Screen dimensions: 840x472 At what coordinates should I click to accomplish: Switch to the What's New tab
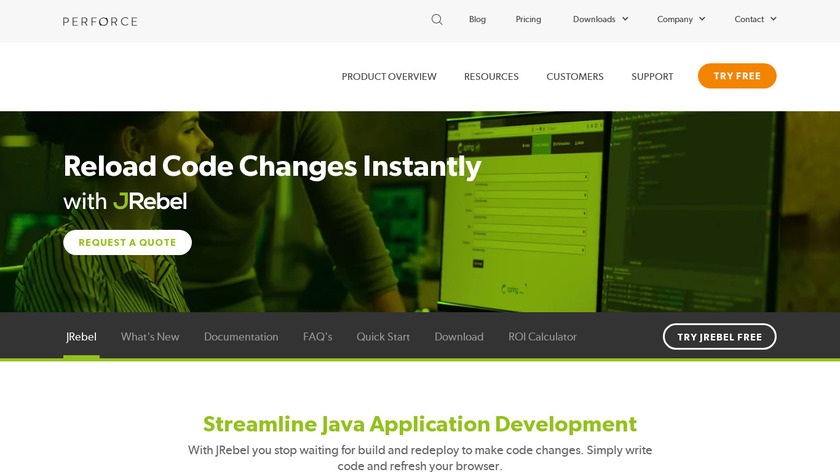pyautogui.click(x=150, y=337)
